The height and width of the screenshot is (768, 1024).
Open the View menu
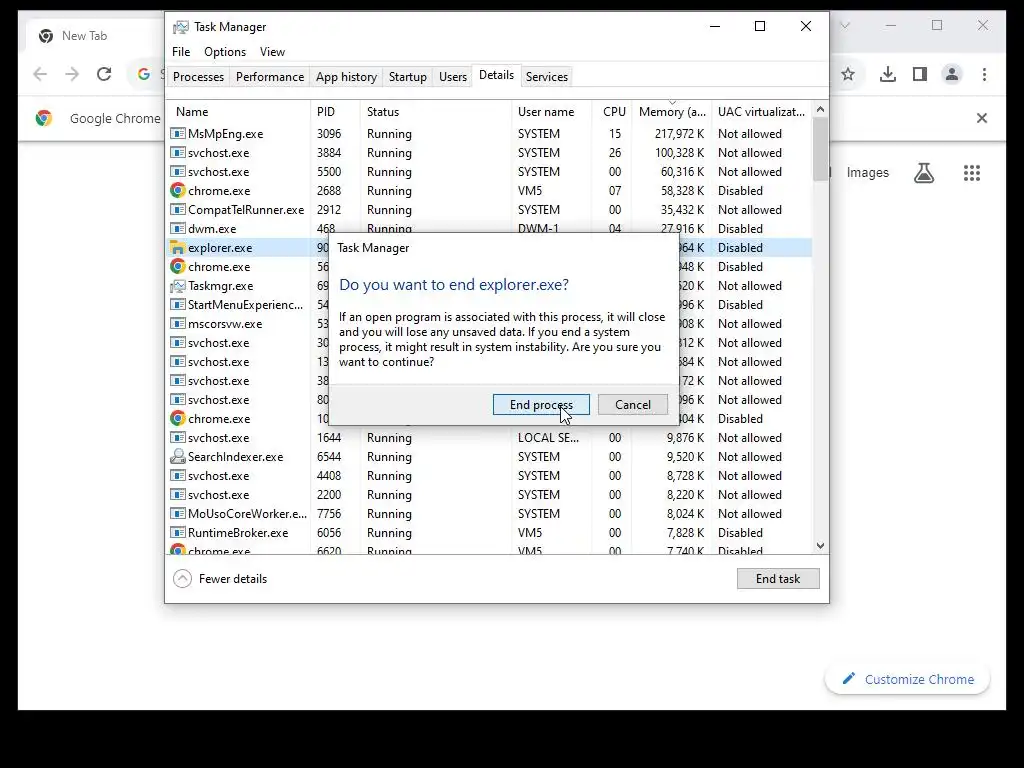(272, 52)
